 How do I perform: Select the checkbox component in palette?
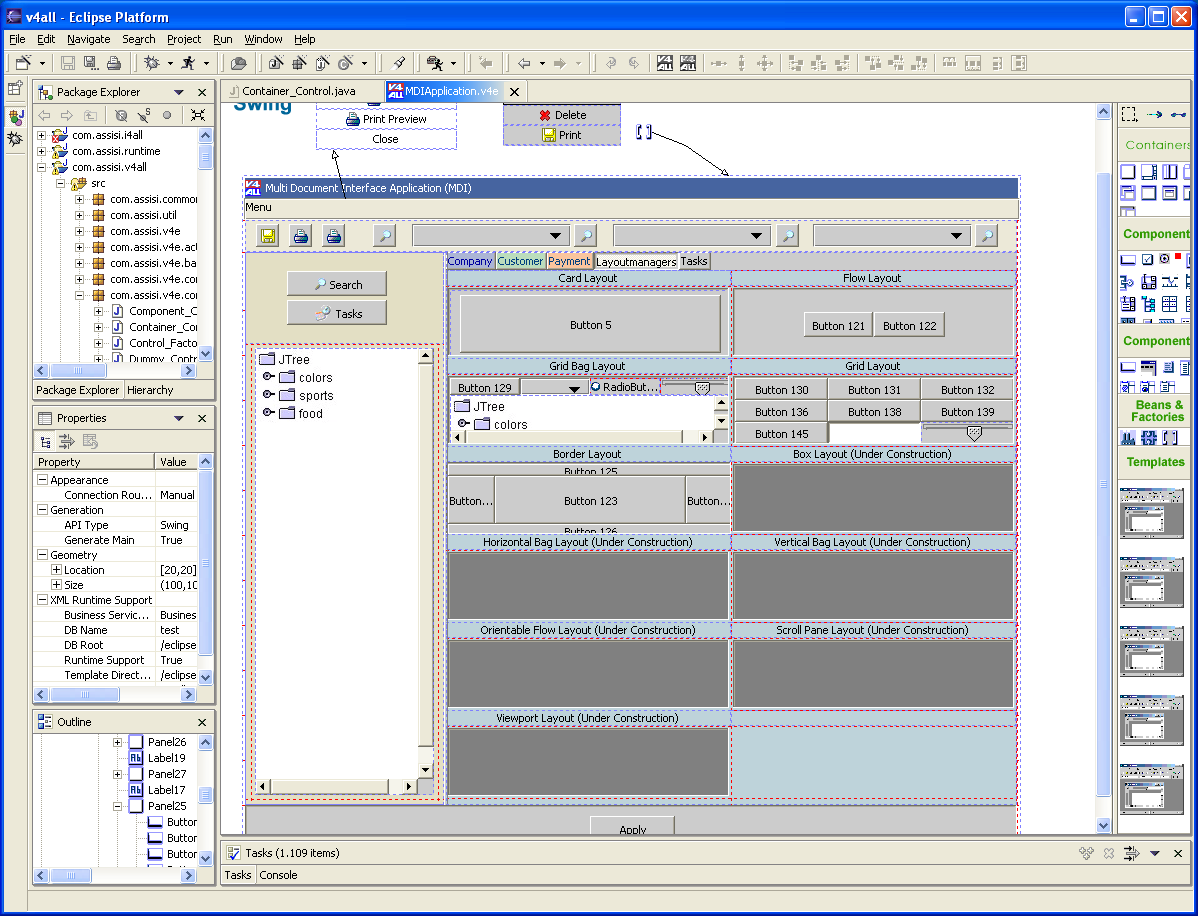coord(1148,259)
